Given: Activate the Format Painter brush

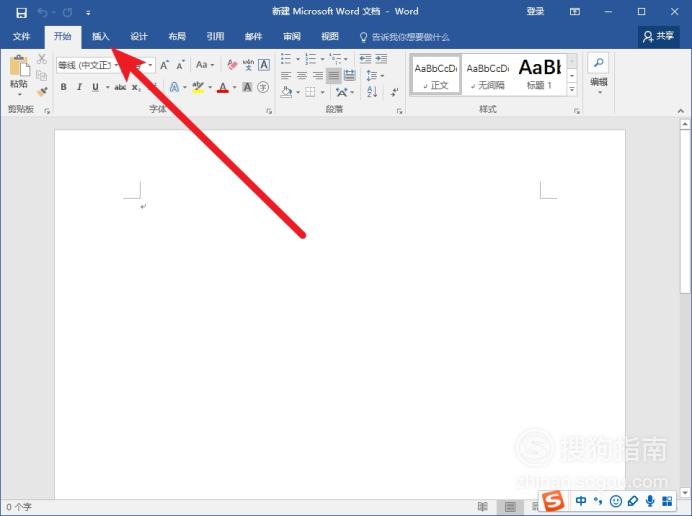Looking at the screenshot, I should click(x=42, y=91).
